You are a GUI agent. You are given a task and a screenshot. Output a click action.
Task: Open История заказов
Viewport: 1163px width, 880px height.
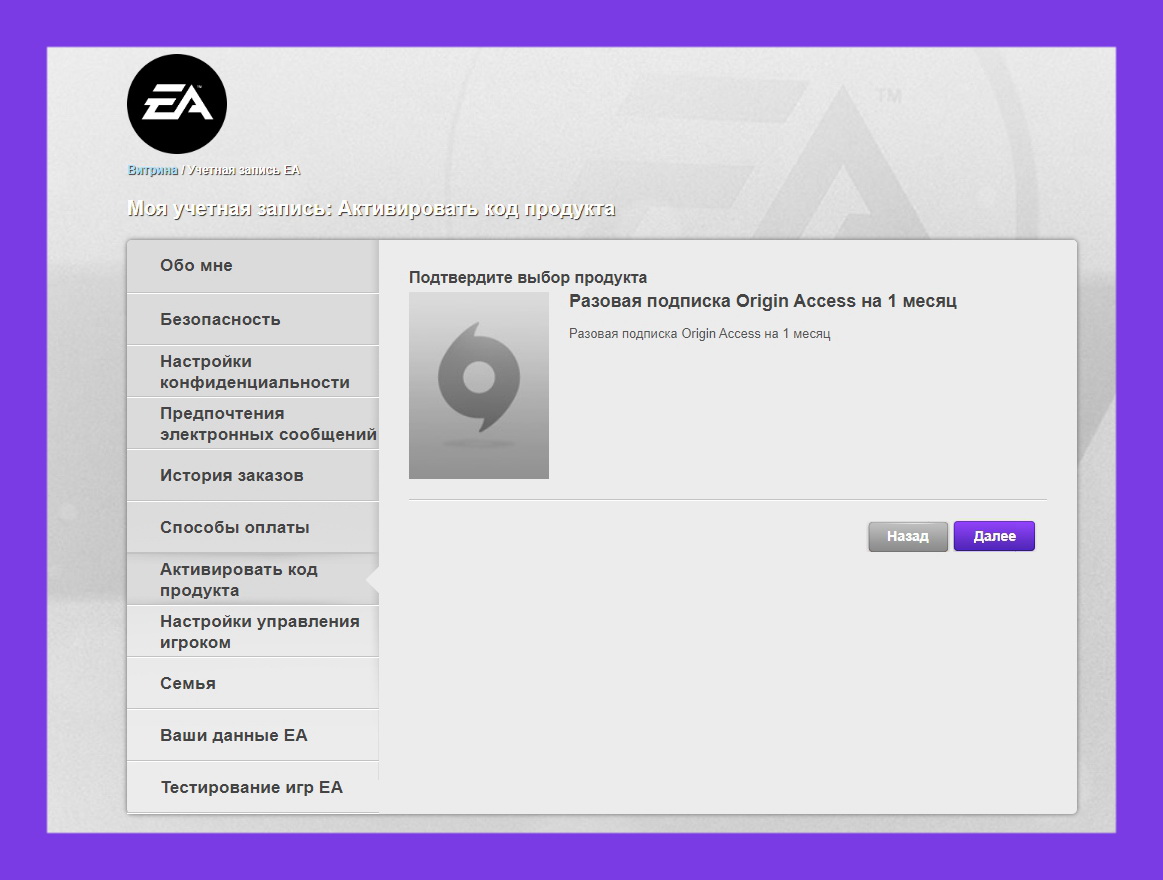tap(253, 475)
